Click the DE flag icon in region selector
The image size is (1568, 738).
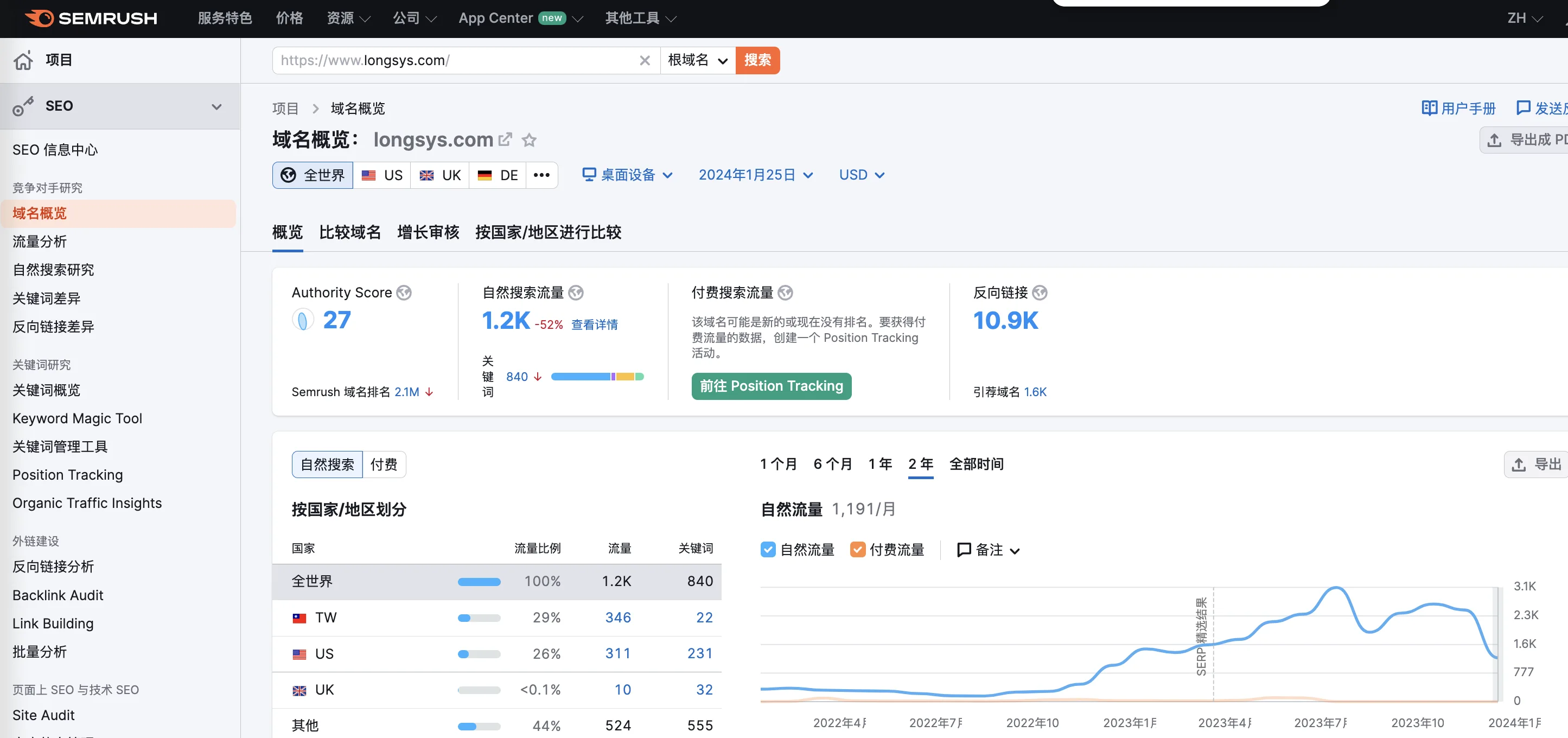coord(485,175)
